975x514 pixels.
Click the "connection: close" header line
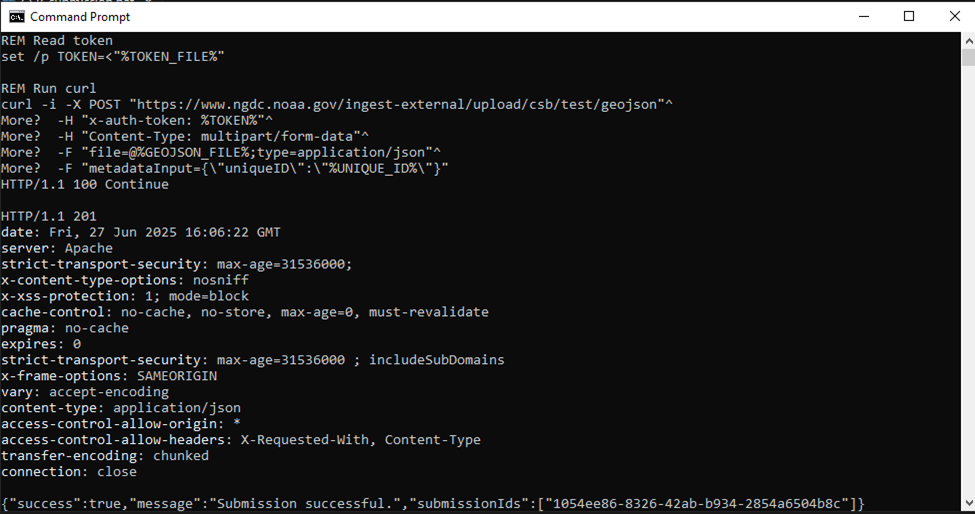coord(68,471)
